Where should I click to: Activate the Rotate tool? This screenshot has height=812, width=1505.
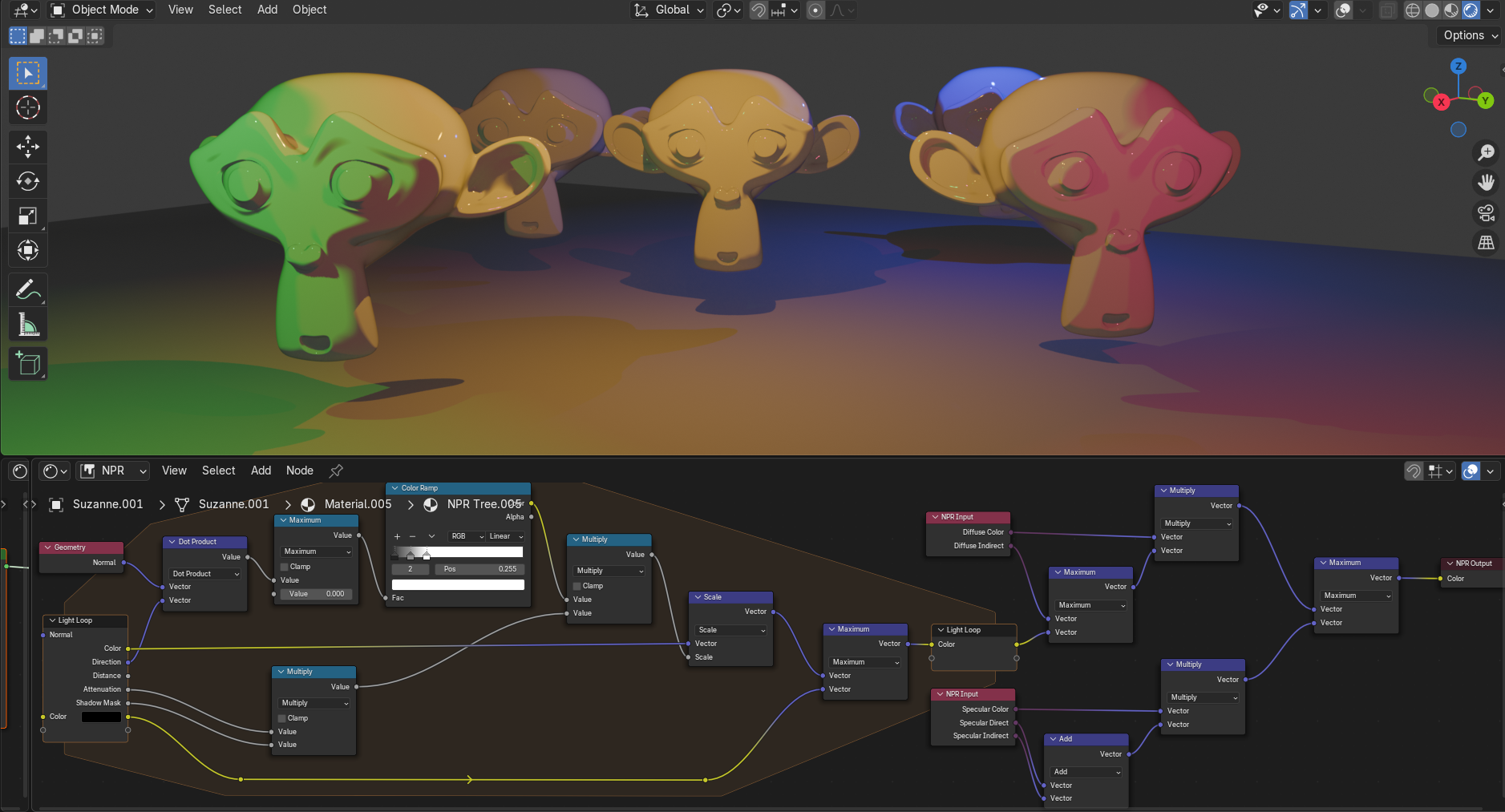coord(28,181)
